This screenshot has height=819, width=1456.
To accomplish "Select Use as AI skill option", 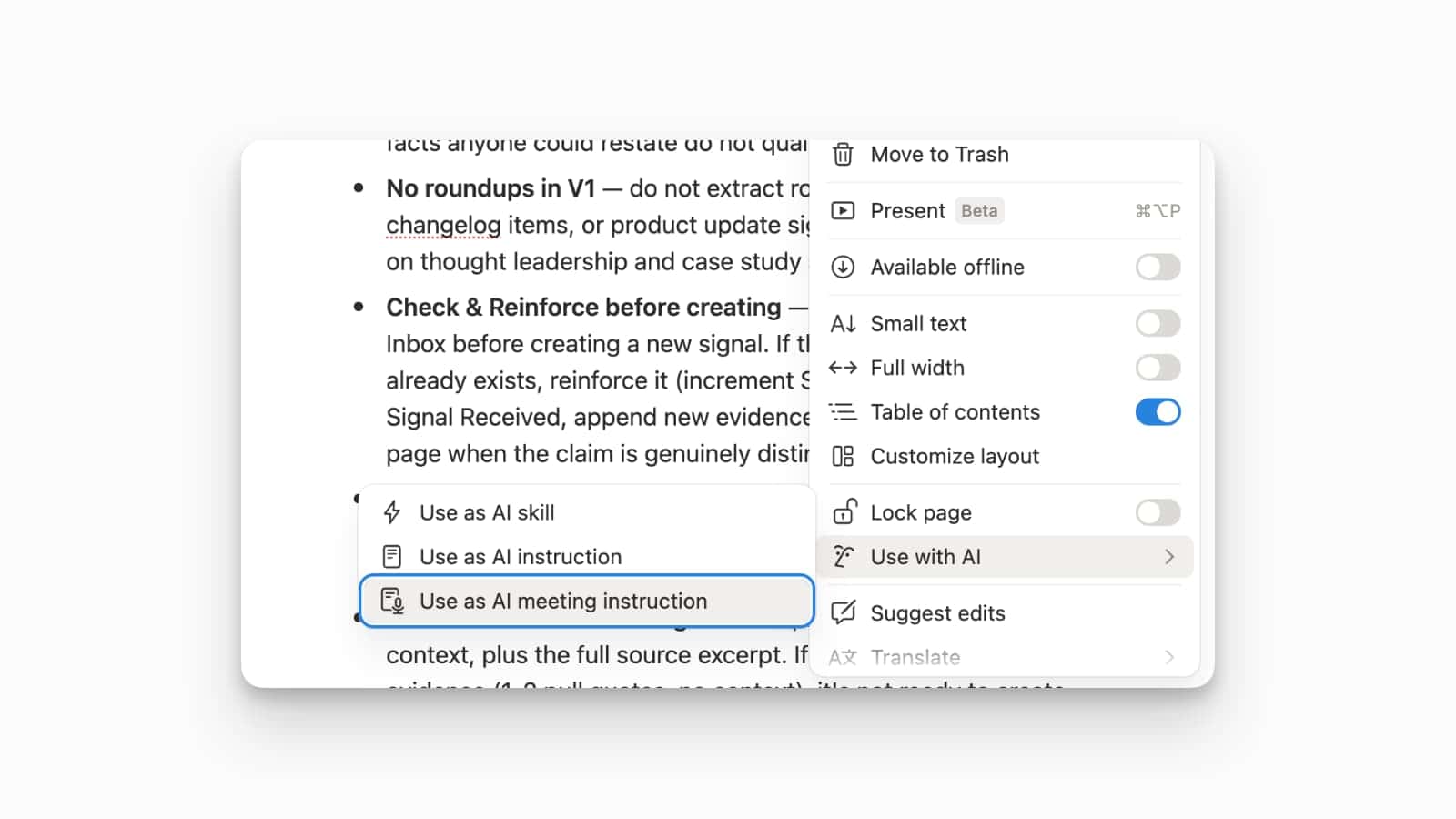I will [x=487, y=512].
